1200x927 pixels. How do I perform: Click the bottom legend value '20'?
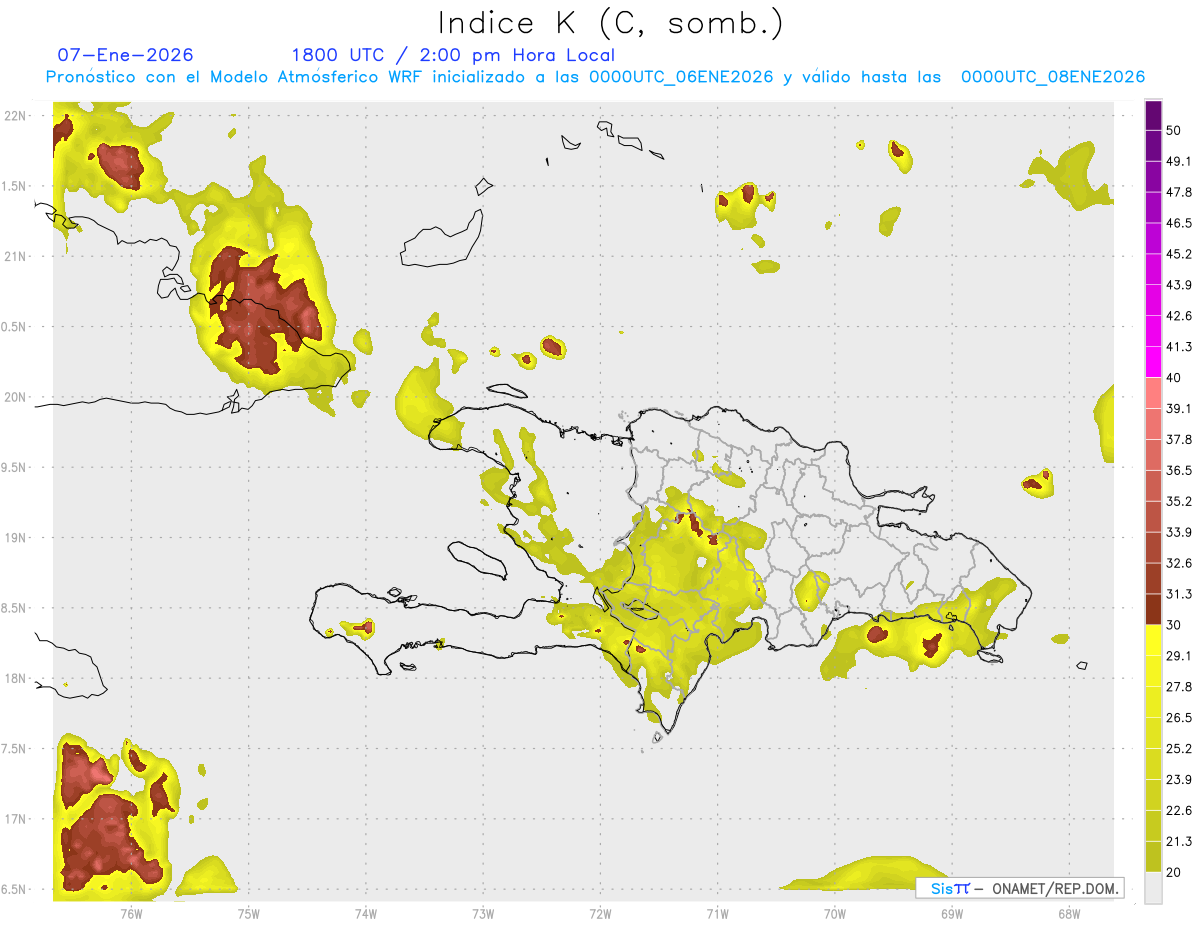1174,872
